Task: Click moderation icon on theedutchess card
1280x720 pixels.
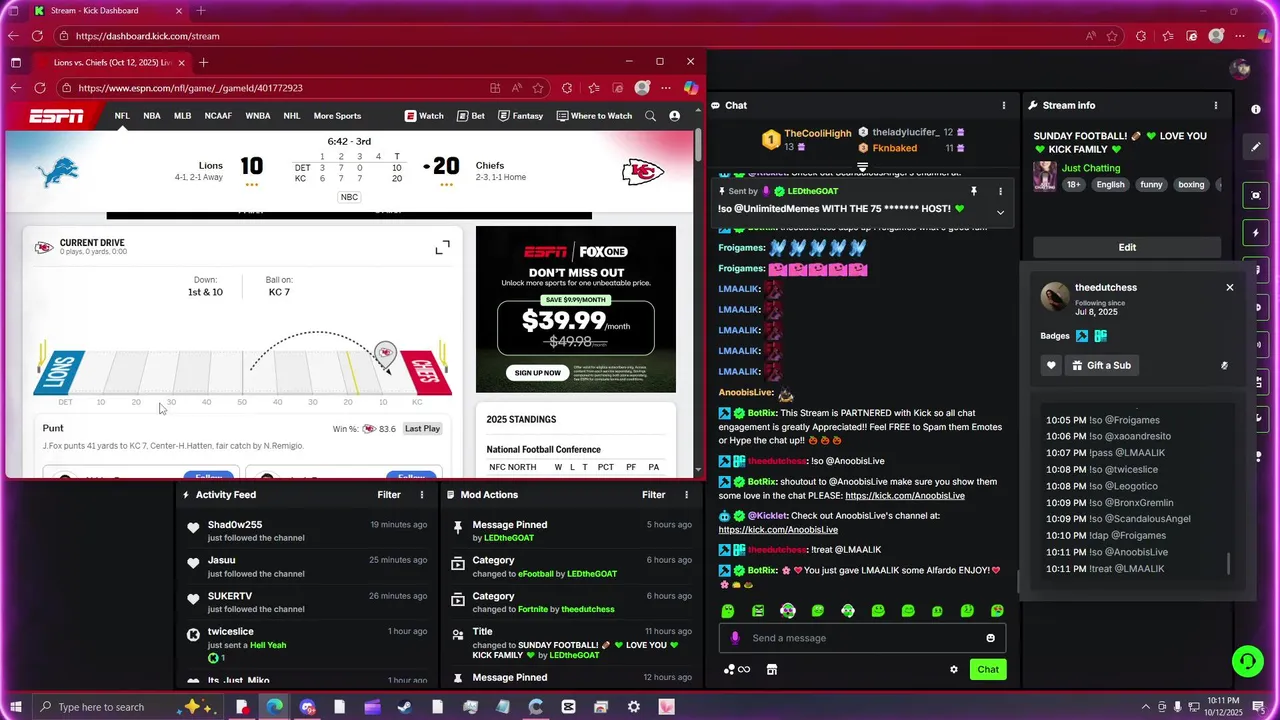Action: 1224,366
